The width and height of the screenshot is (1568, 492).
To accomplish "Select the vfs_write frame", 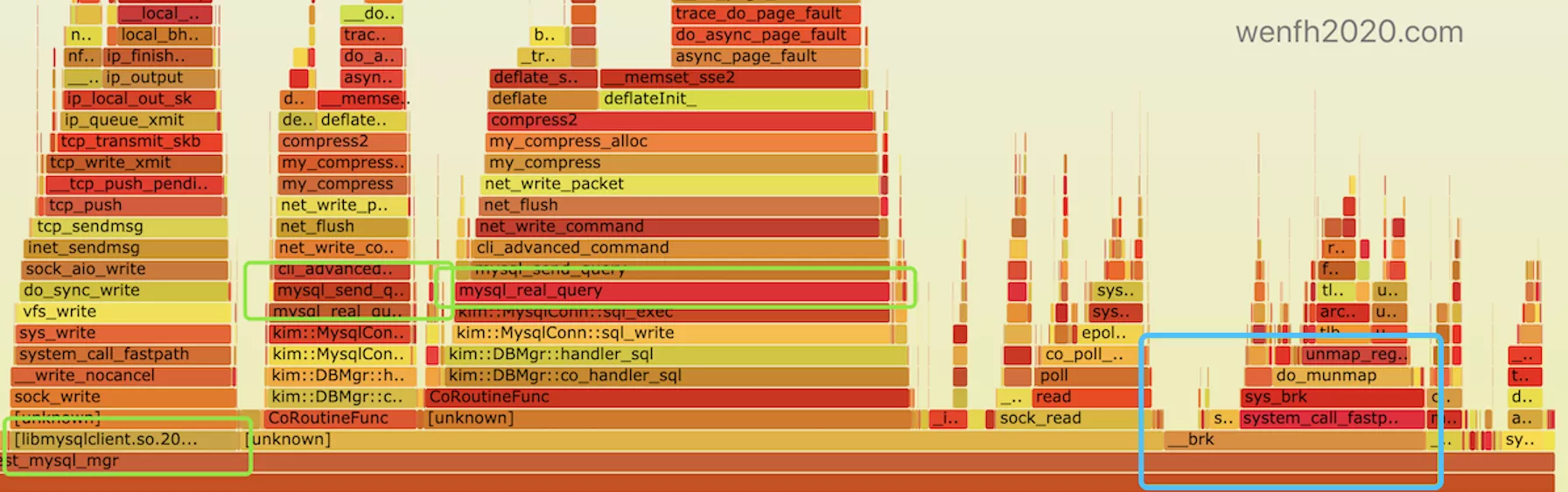I will tap(124, 312).
